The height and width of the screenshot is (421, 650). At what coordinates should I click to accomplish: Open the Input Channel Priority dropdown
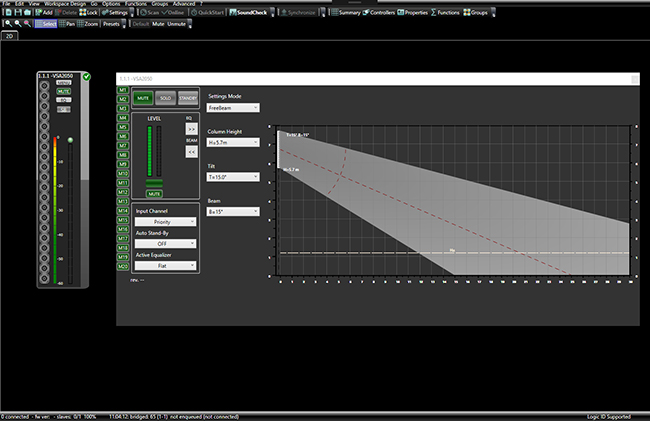[x=165, y=222]
